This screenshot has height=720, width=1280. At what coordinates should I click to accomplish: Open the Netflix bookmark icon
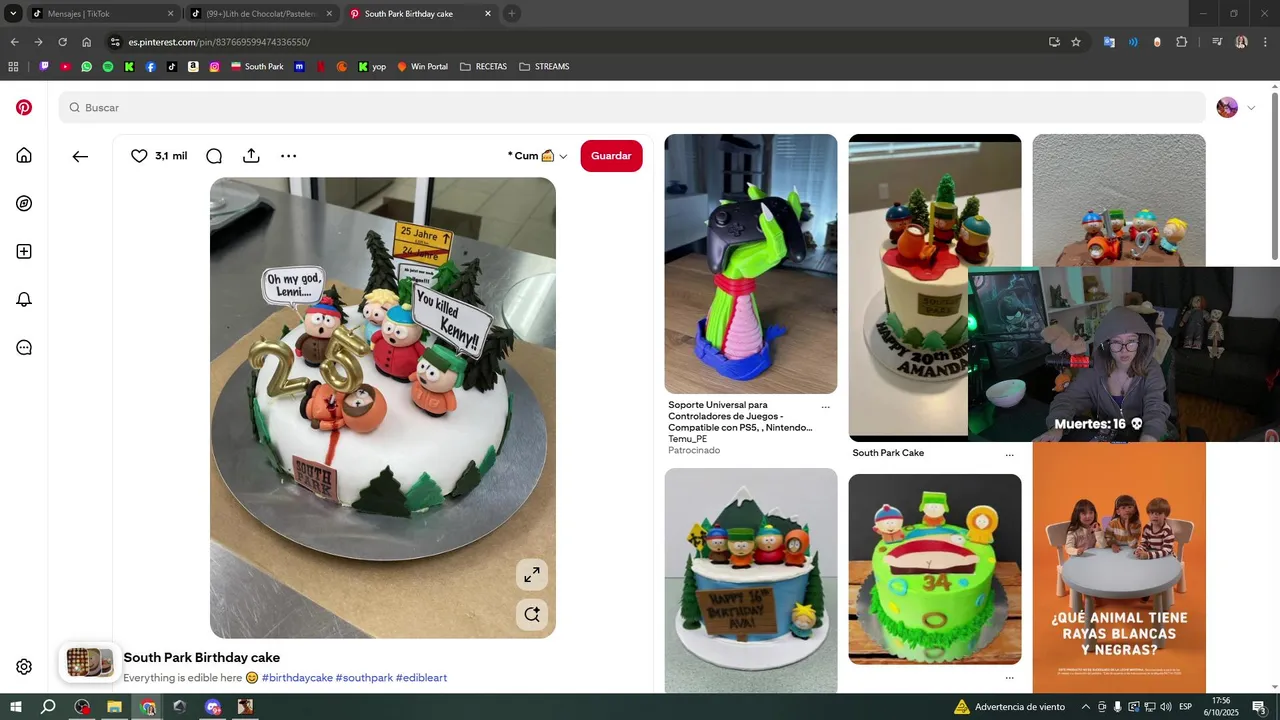click(x=321, y=67)
